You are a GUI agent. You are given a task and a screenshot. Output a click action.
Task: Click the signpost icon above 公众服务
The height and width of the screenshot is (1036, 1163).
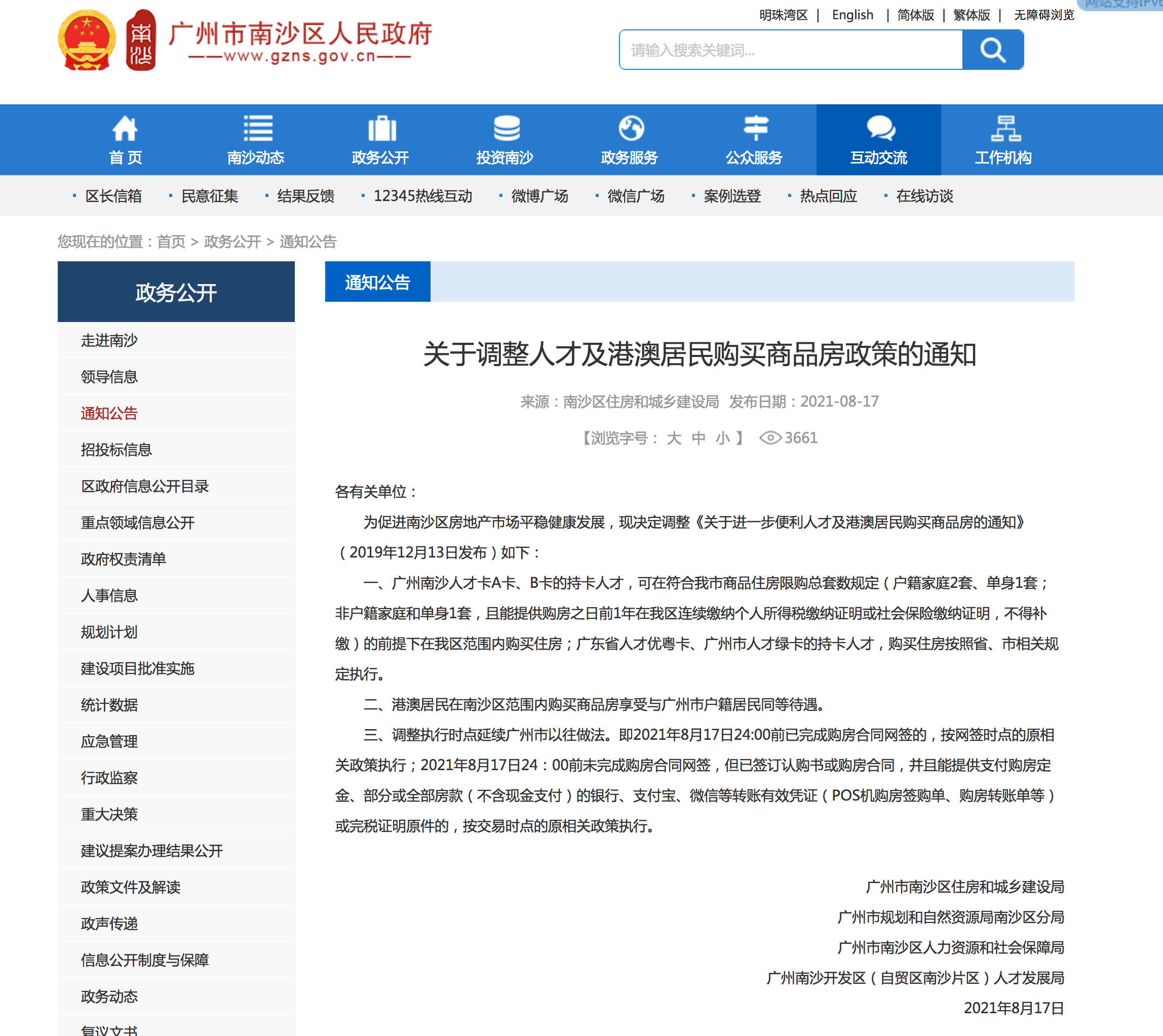point(756,128)
